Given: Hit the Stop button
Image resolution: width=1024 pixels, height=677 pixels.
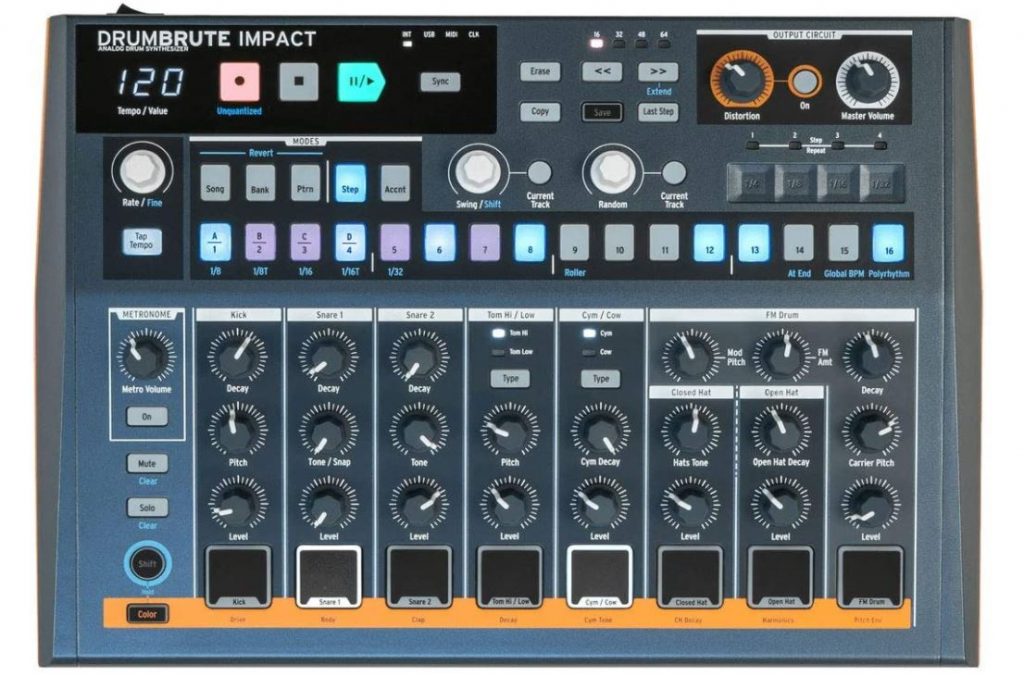Looking at the screenshot, I should point(298,82).
